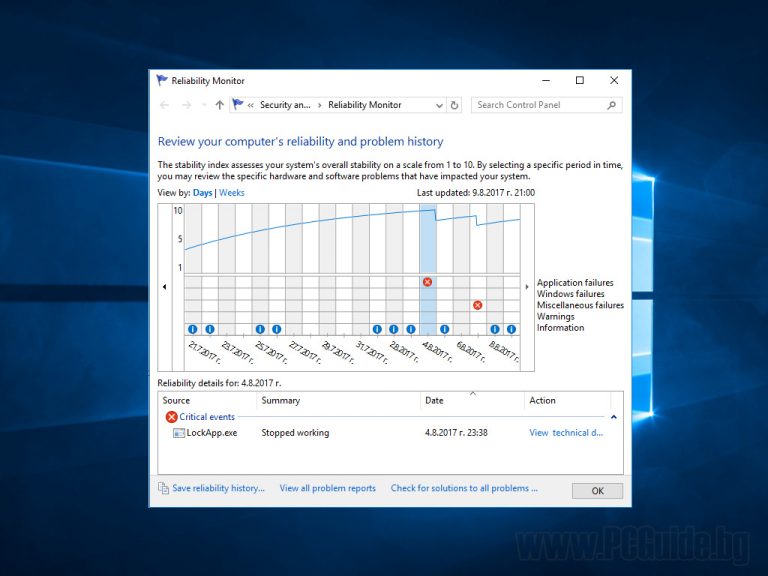Screen dimensions: 768x576
Task: Click the magnifier search icon
Action: (611, 105)
